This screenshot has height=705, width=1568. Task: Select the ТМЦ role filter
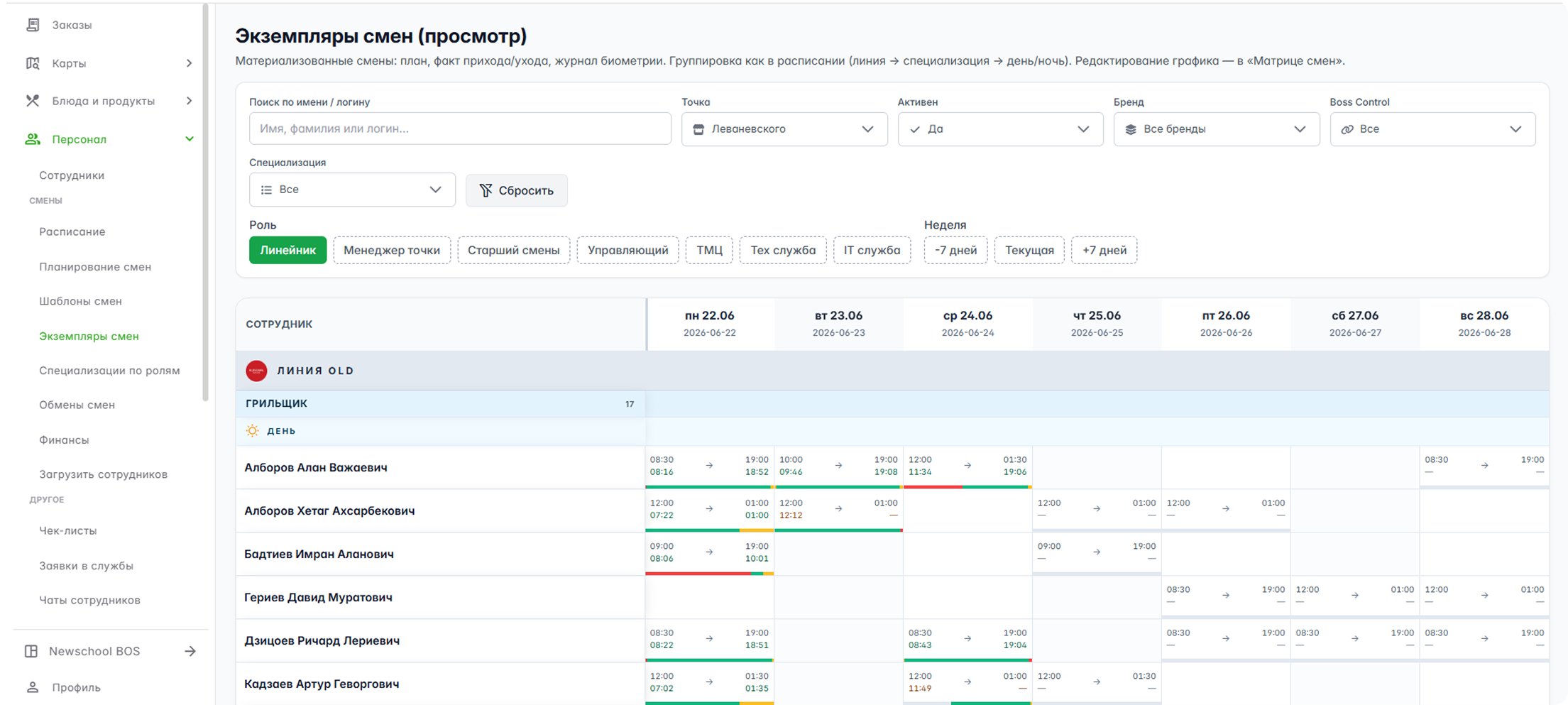point(709,250)
